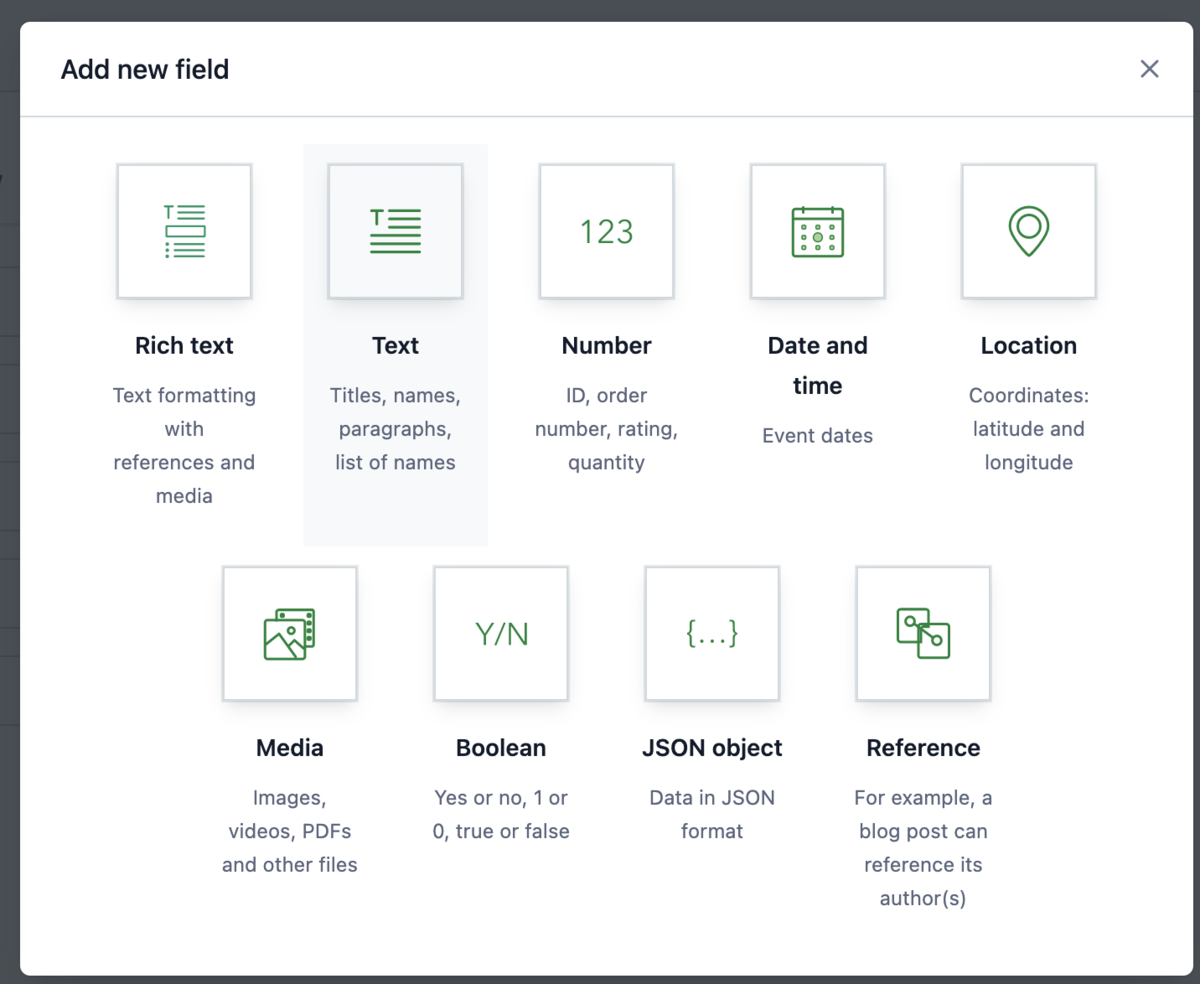
Task: Click "Coordinates: latitude and longitude" description
Action: click(x=1029, y=429)
